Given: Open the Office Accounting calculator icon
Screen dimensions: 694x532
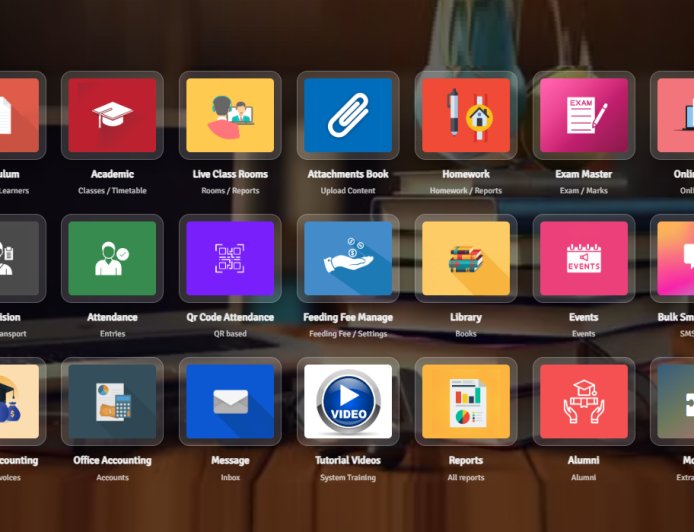Looking at the screenshot, I should click(112, 401).
